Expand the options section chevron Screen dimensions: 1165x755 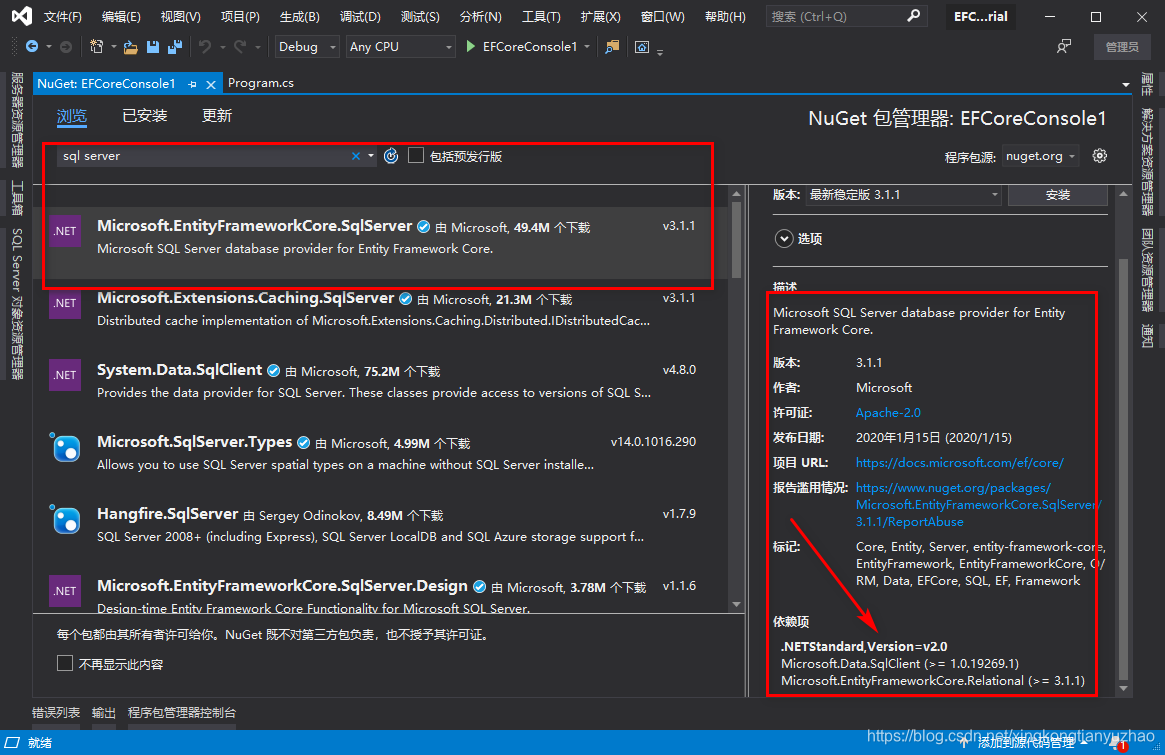(x=784, y=239)
